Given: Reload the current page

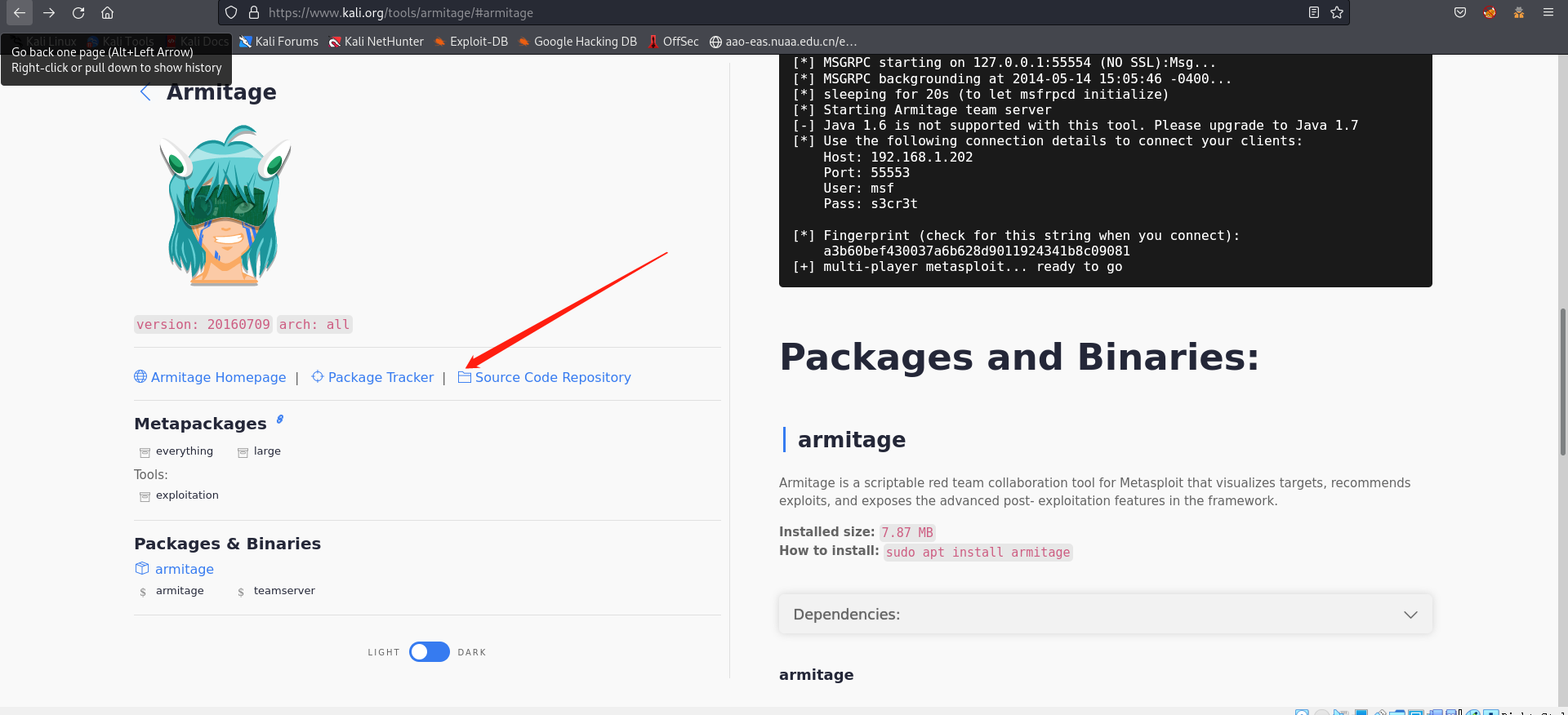Looking at the screenshot, I should (x=78, y=12).
